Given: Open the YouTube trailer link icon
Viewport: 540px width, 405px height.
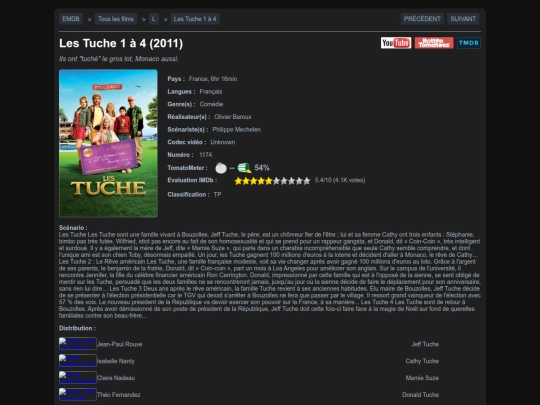Looking at the screenshot, I should (x=396, y=43).
